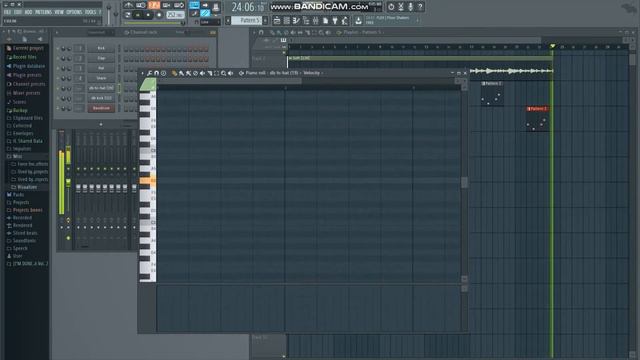Click the highlighted orange piano key
Viewport: 640px width, 360px height.
click(x=147, y=180)
